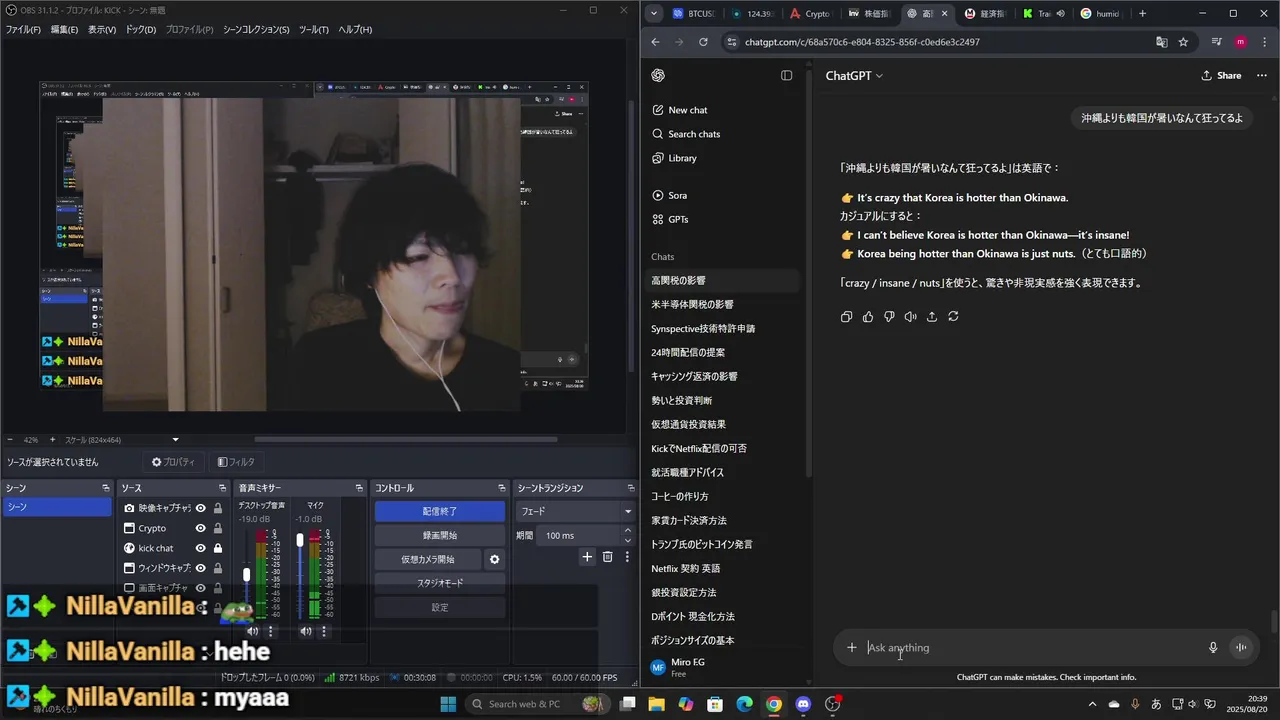Viewport: 1280px width, 720px height.
Task: Add a transition with the plus icon
Action: (x=587, y=557)
